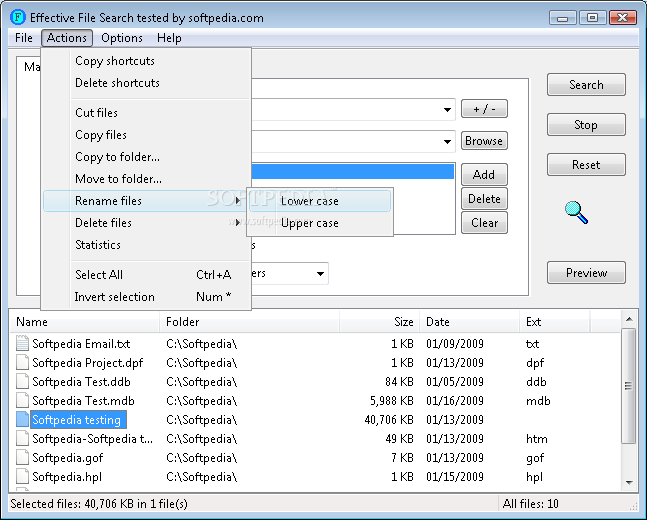Choose Invert selection menu entry
The height and width of the screenshot is (520, 647).
tap(147, 297)
